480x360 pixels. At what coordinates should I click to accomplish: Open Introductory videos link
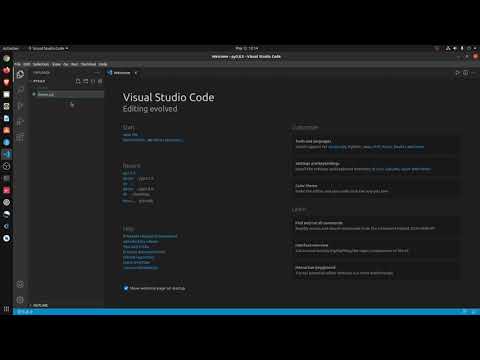pyautogui.click(x=140, y=241)
